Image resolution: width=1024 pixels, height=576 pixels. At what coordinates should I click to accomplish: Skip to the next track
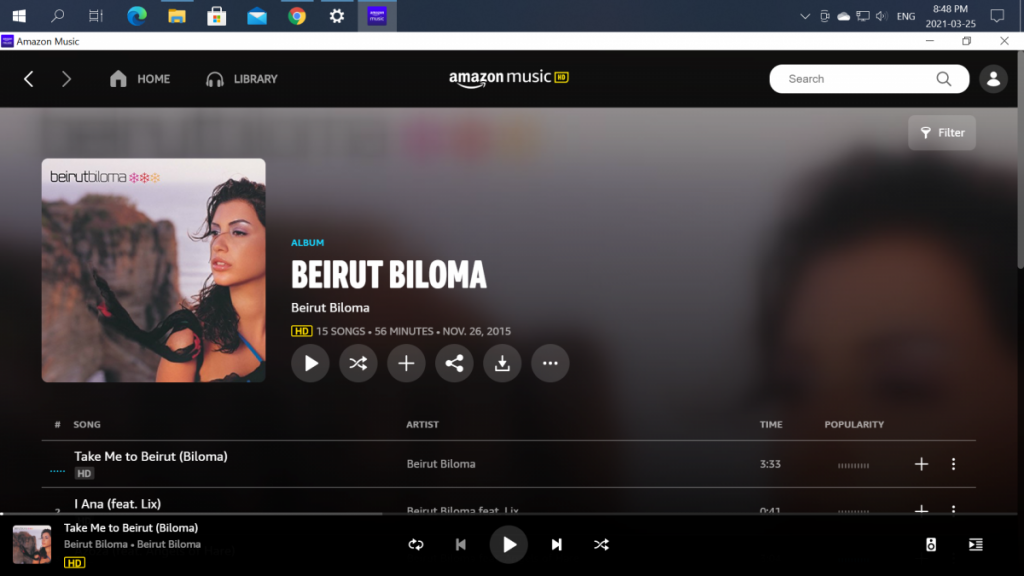click(556, 545)
